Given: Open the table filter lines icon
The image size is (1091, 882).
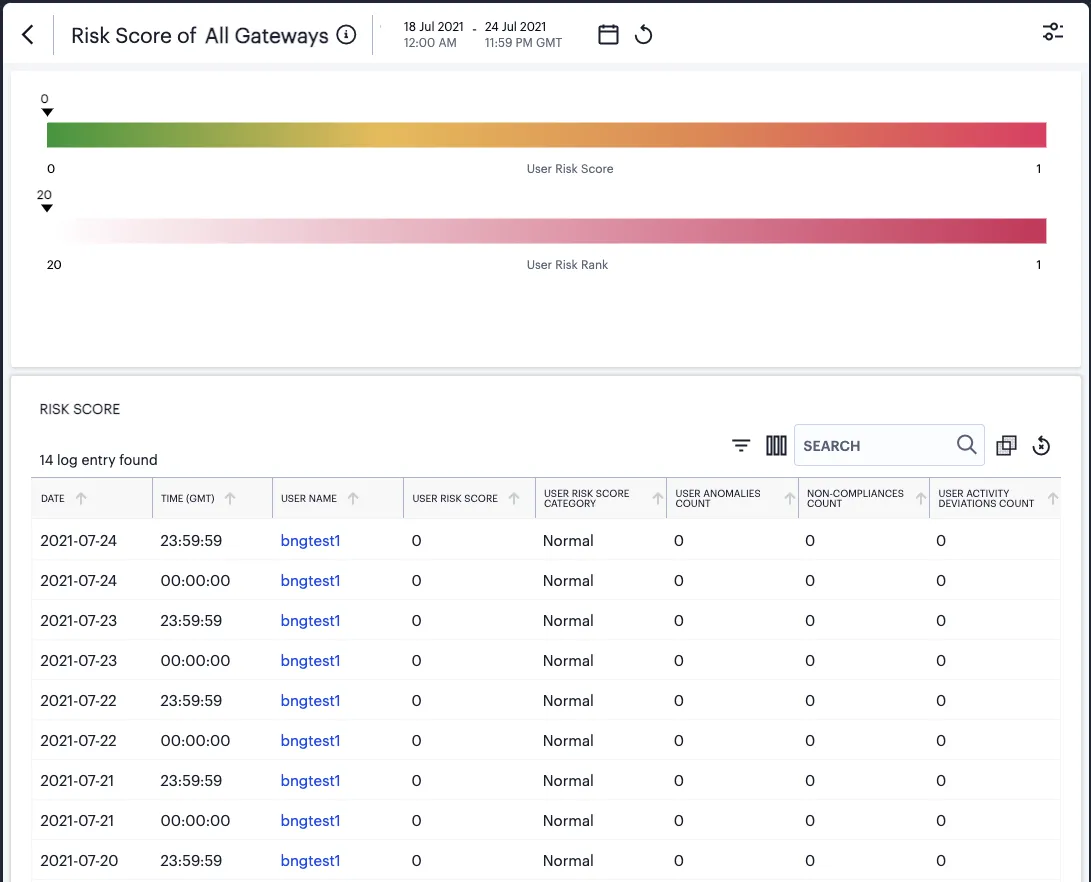Looking at the screenshot, I should point(741,445).
